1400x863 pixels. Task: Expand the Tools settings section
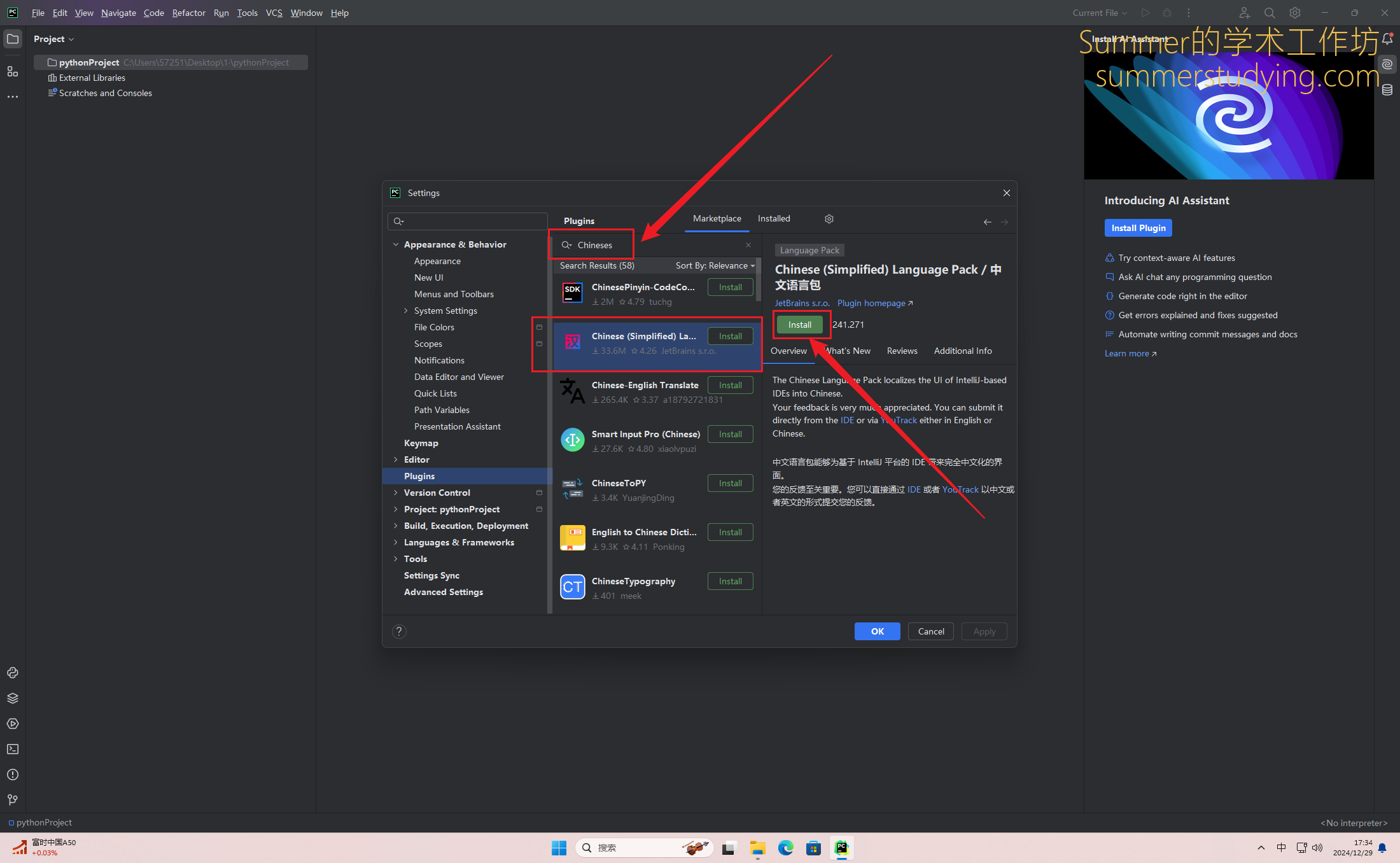pyautogui.click(x=396, y=559)
